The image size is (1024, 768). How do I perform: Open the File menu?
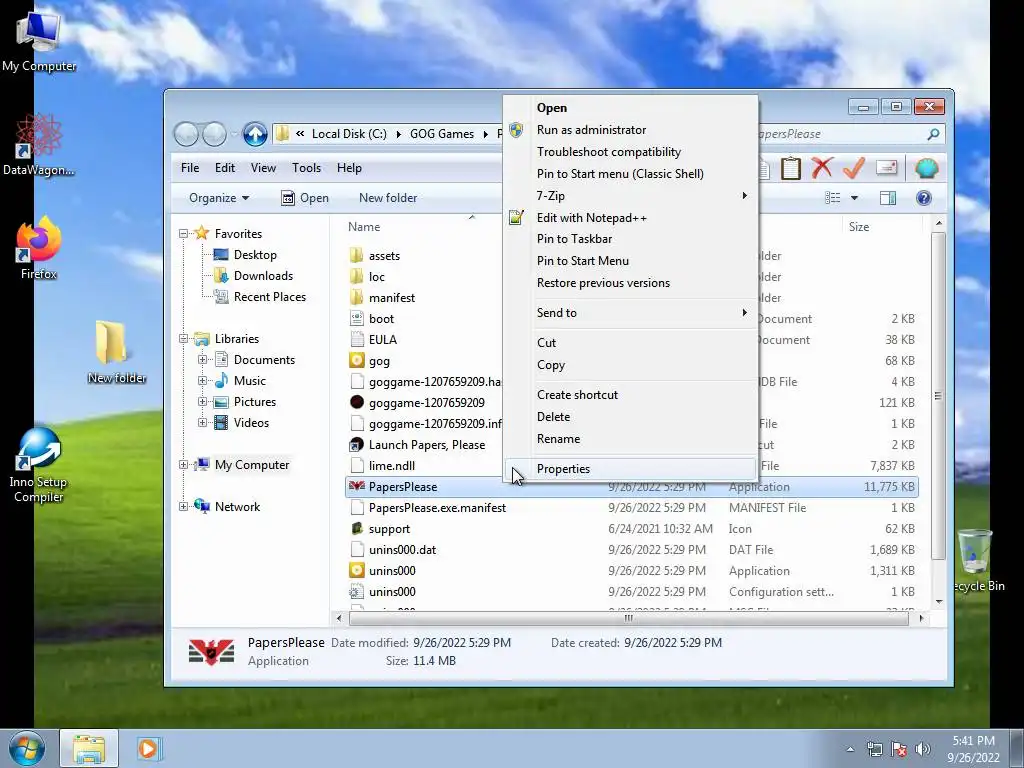[x=190, y=168]
